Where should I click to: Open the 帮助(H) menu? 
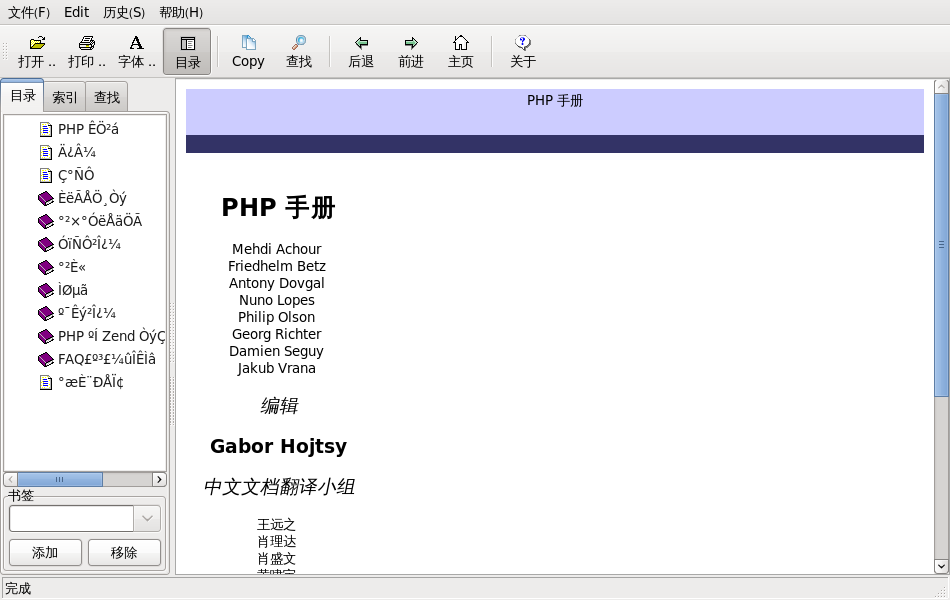[x=181, y=12]
